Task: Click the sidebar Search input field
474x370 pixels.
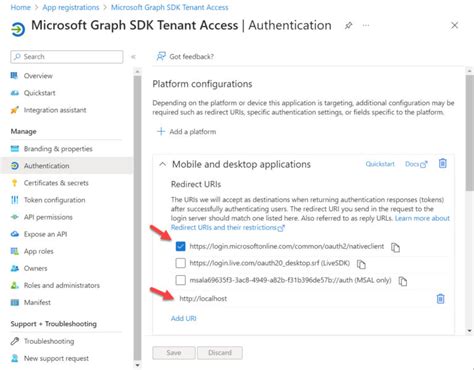Action: [67, 57]
